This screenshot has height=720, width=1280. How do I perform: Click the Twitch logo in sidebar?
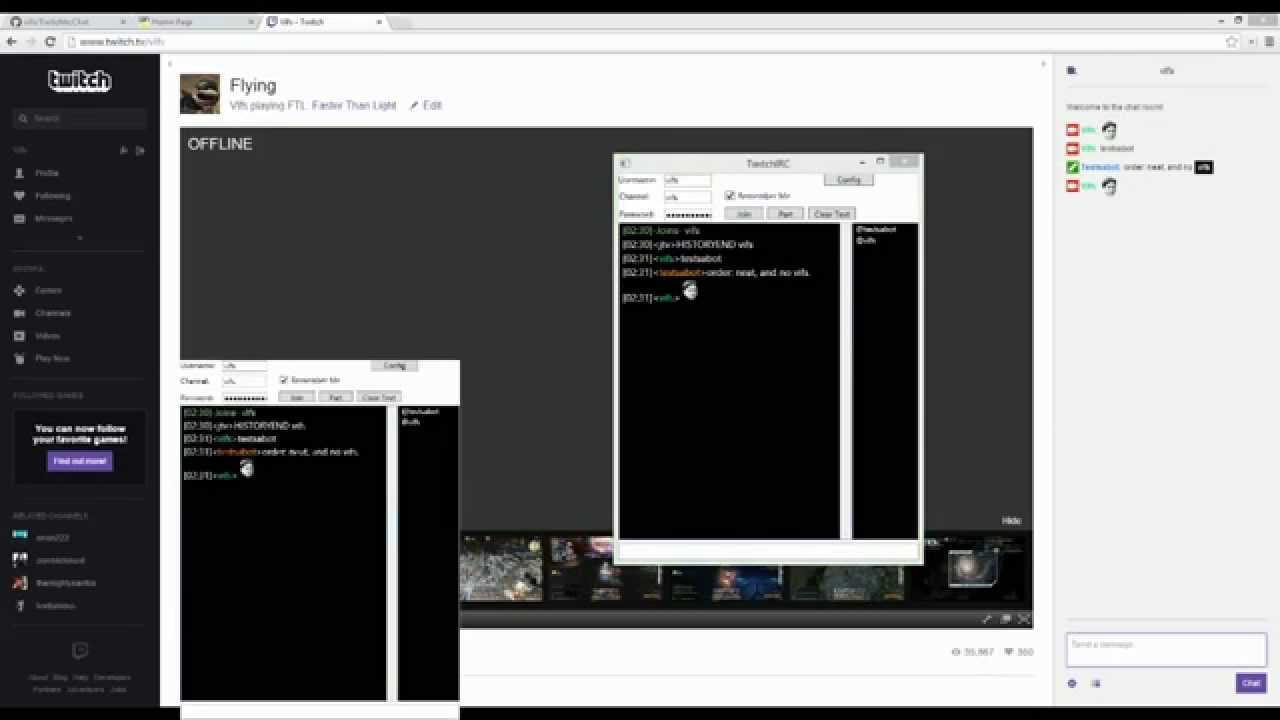pyautogui.click(x=80, y=81)
